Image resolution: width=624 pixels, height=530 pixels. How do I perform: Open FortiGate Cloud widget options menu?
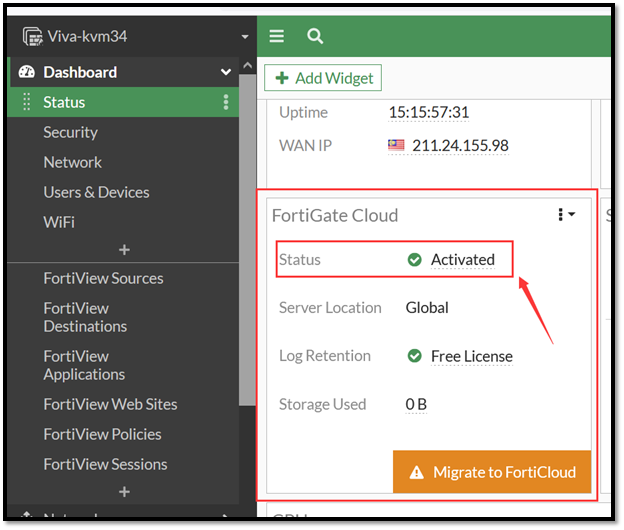click(566, 215)
